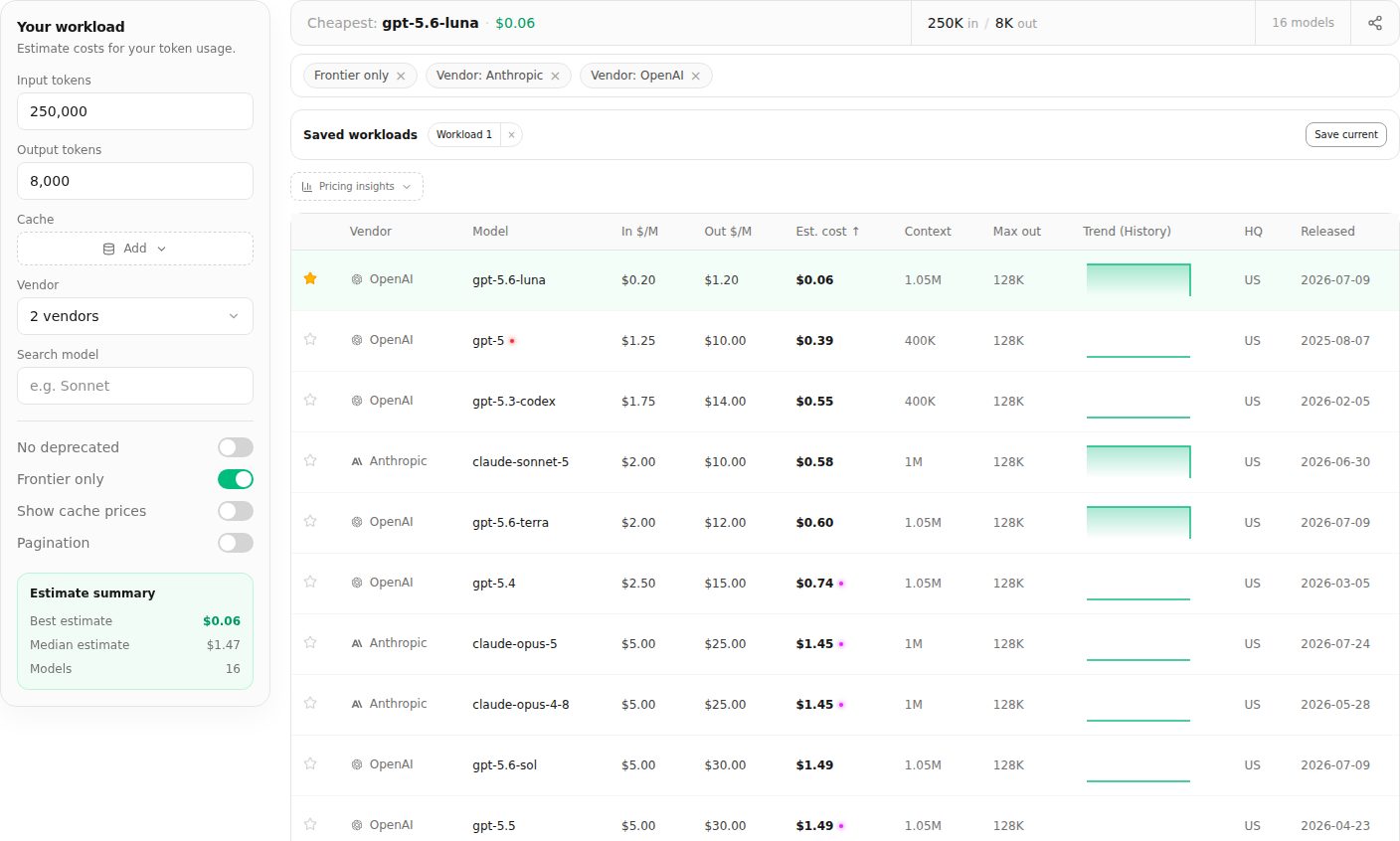The width and height of the screenshot is (1400, 841).
Task: Click the share icon in the top bar
Action: click(1374, 23)
